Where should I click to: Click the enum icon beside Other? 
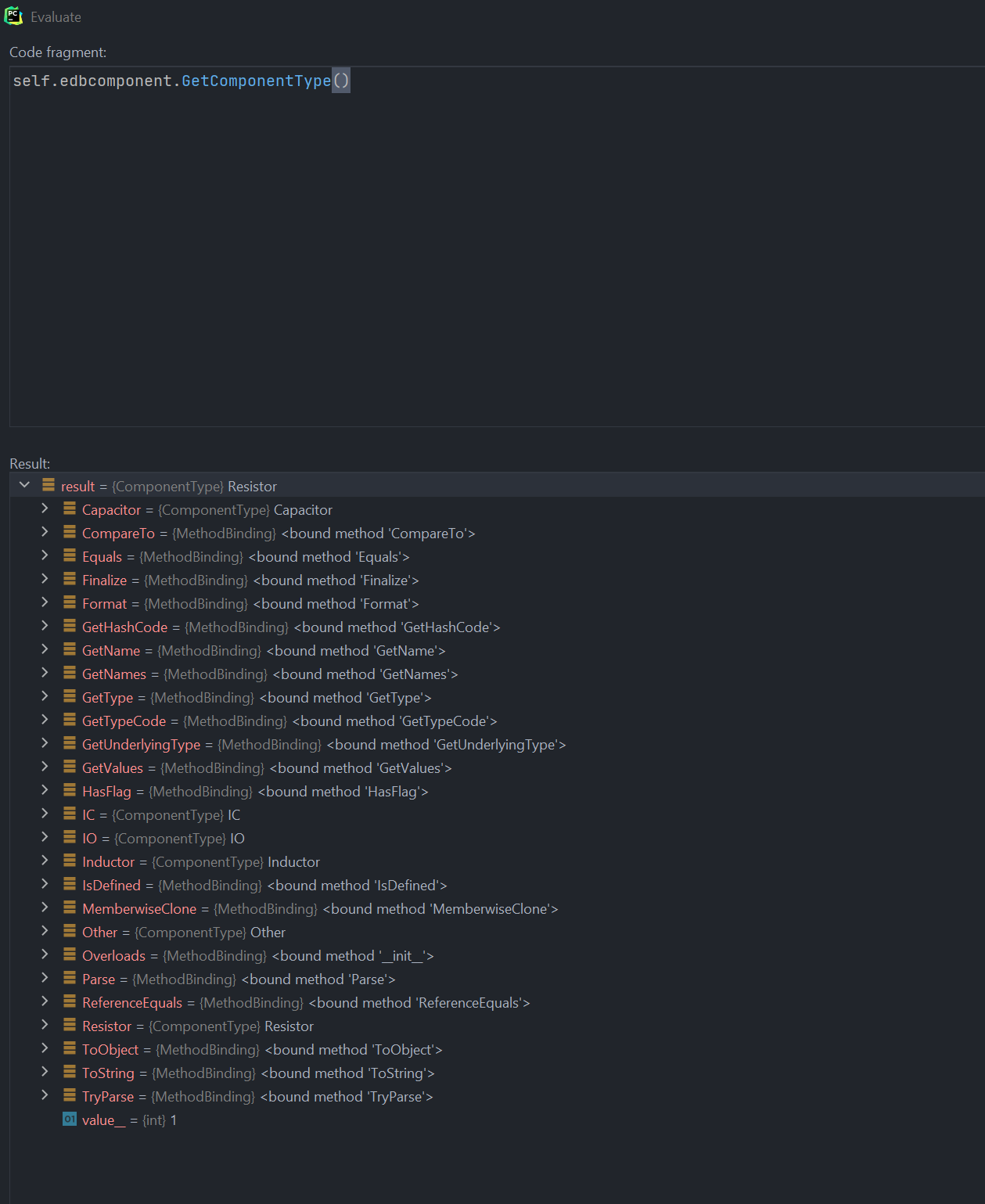point(69,931)
